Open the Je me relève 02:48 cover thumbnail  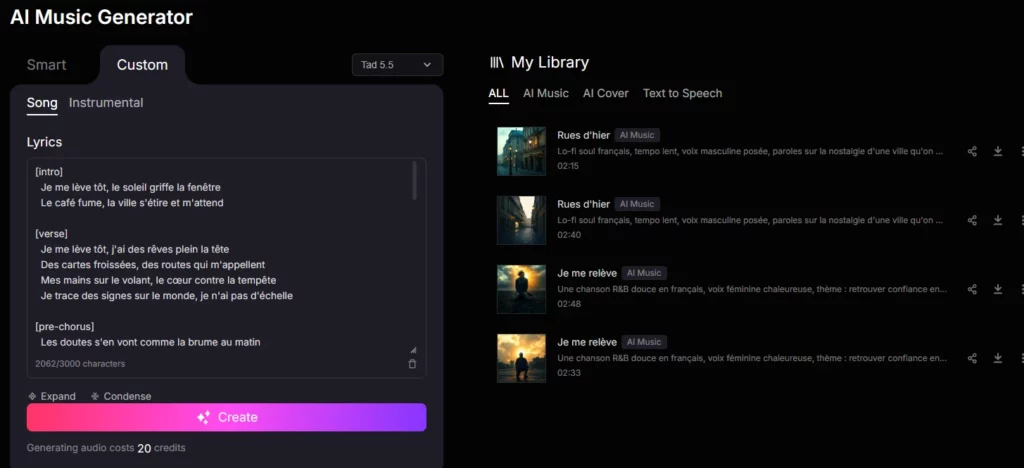521,289
